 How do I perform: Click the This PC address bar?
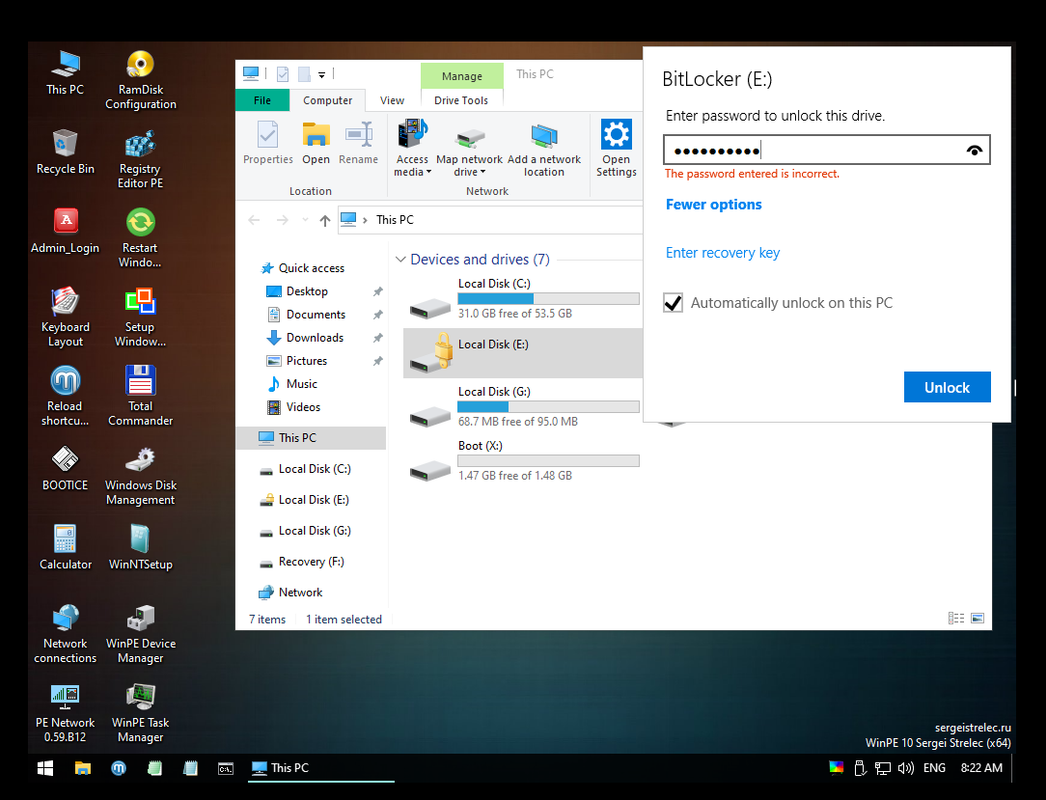(x=490, y=220)
